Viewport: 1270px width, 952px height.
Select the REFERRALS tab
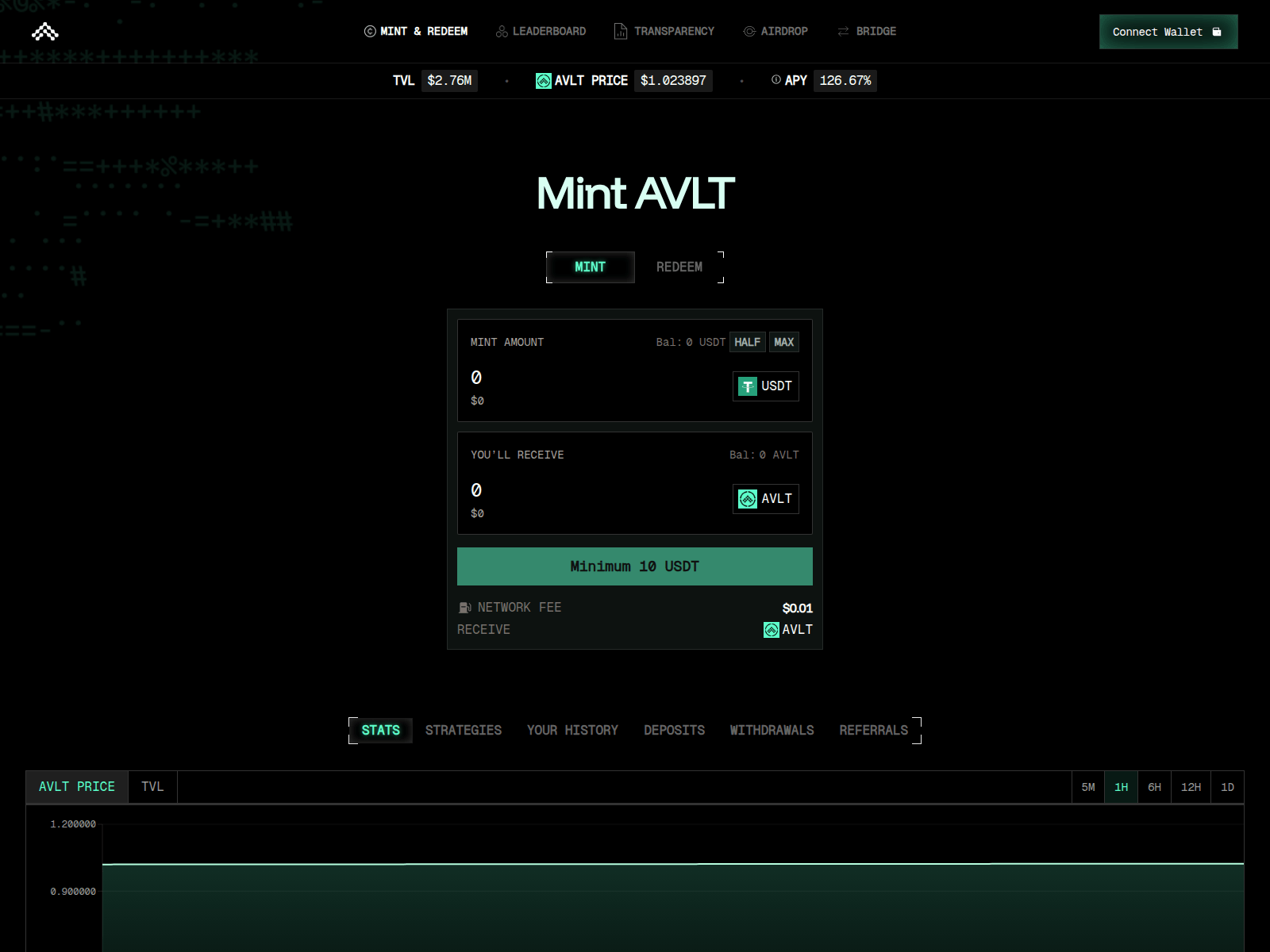(874, 731)
